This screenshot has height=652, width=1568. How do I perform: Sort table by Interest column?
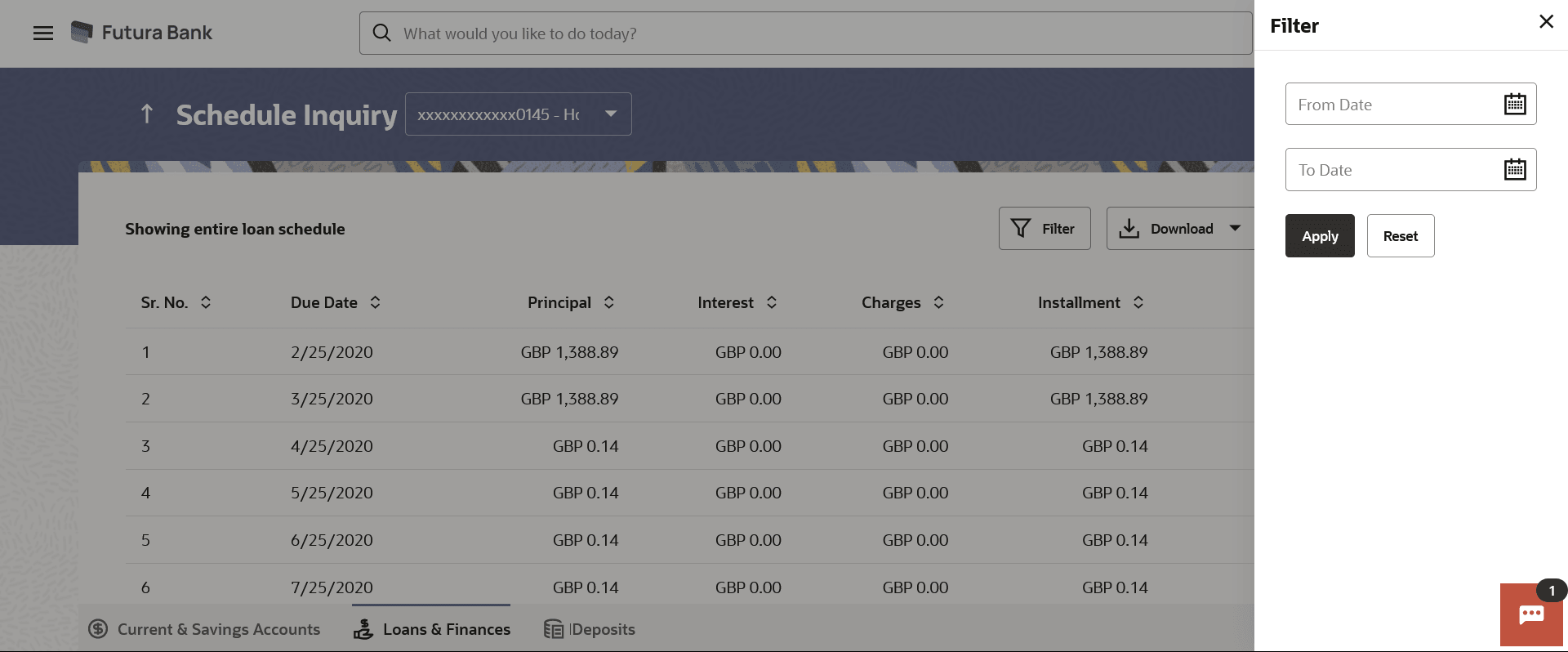(772, 302)
